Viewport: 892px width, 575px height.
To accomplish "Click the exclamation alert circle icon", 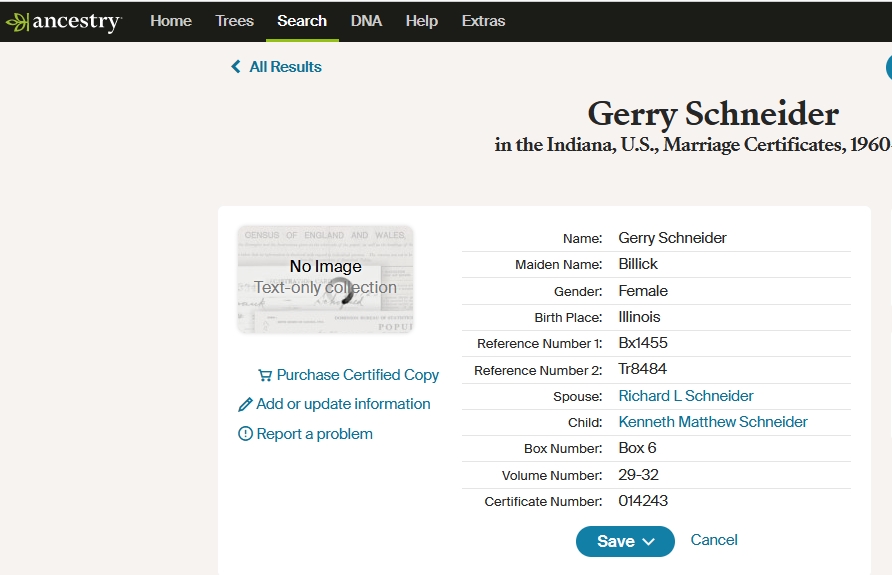I will [245, 434].
